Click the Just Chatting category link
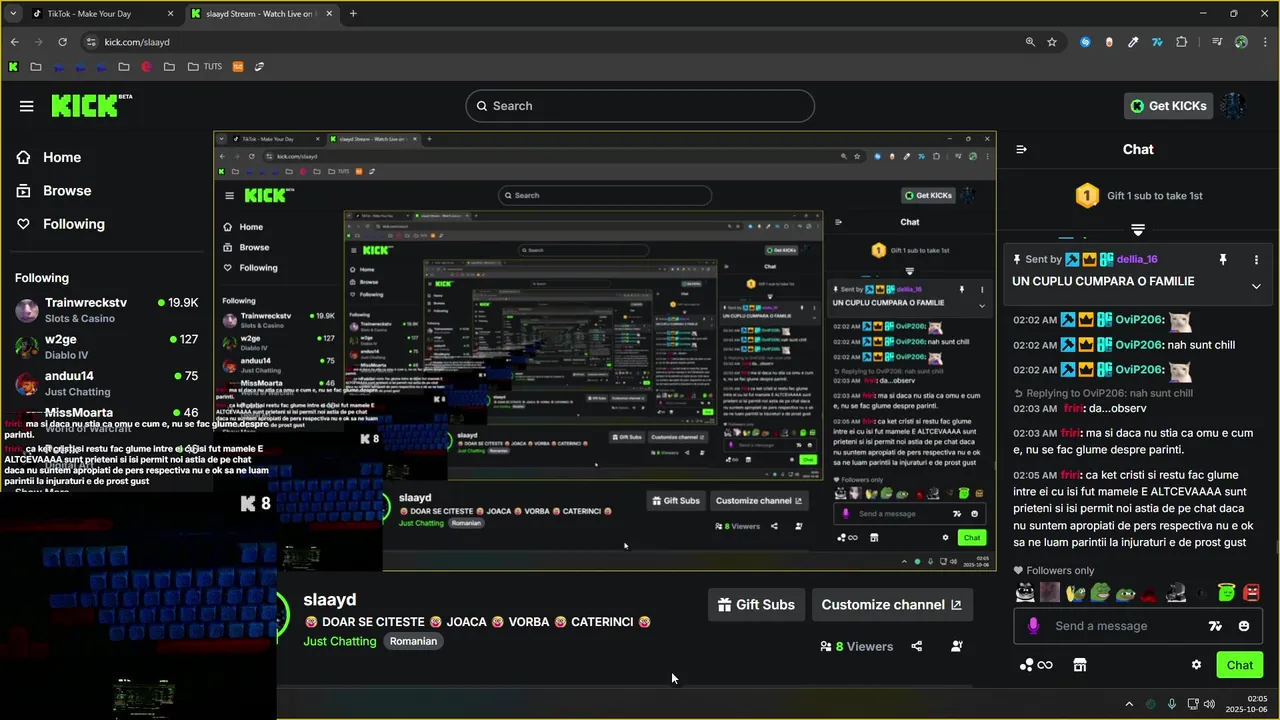Screen dimensions: 1280x720 pos(340,641)
